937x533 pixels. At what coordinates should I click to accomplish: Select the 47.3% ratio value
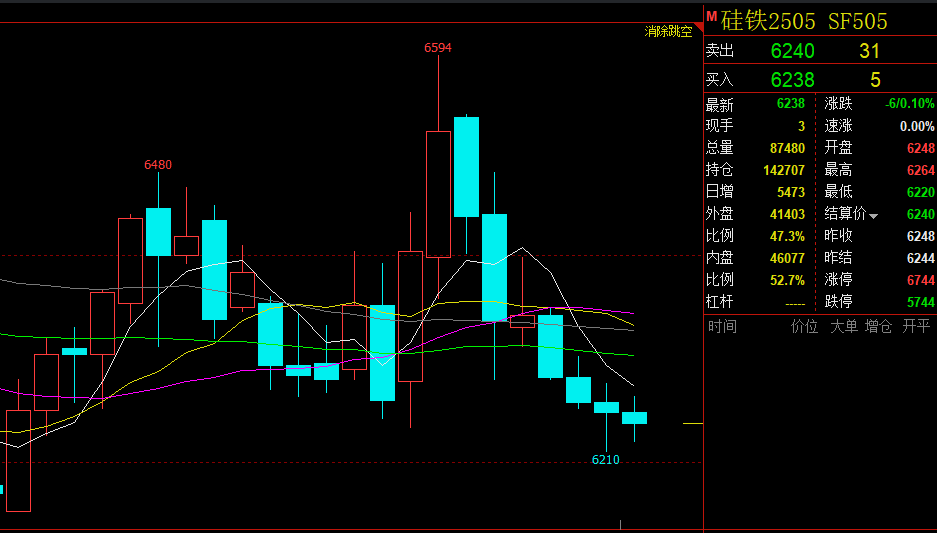coord(788,236)
